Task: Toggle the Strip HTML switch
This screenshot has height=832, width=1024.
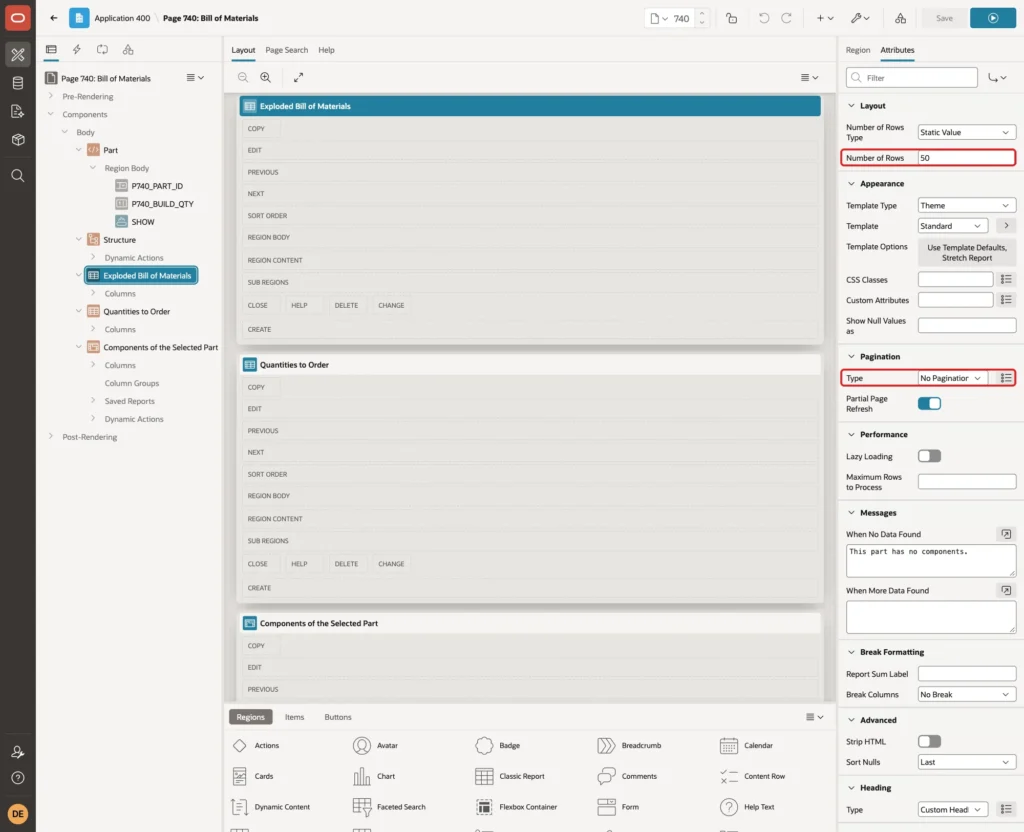Action: [x=929, y=741]
